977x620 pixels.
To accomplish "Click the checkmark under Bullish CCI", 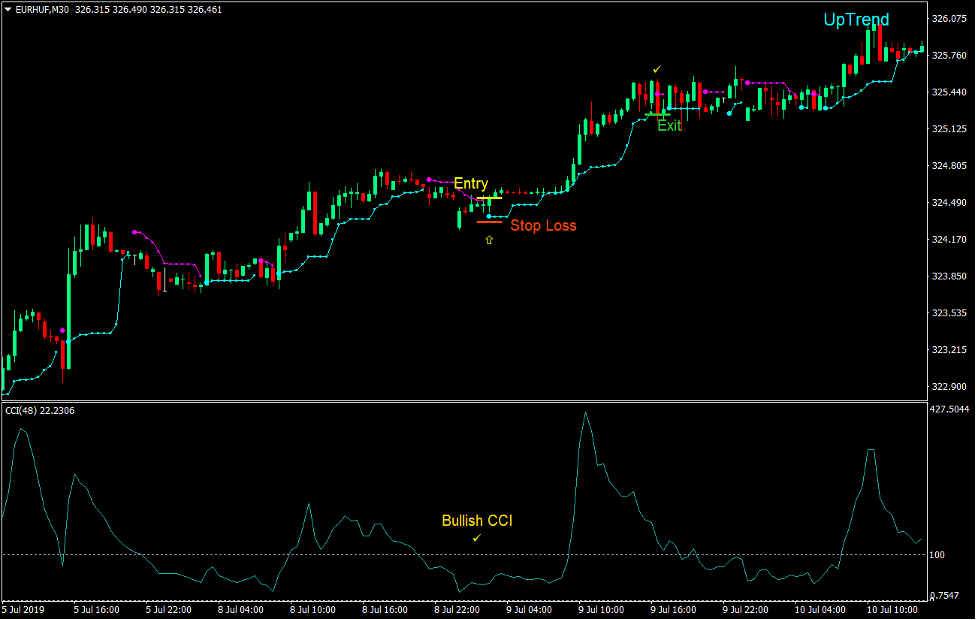I will (x=477, y=538).
